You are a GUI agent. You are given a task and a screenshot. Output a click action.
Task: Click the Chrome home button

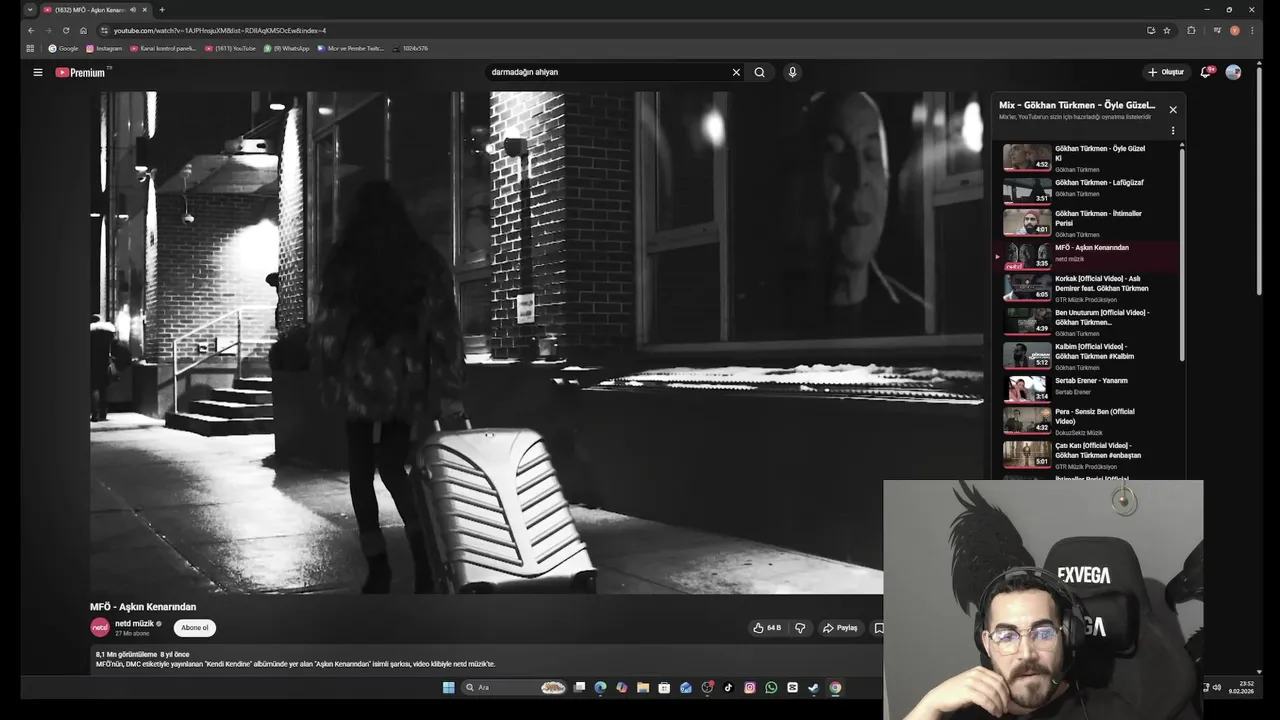coord(83,30)
